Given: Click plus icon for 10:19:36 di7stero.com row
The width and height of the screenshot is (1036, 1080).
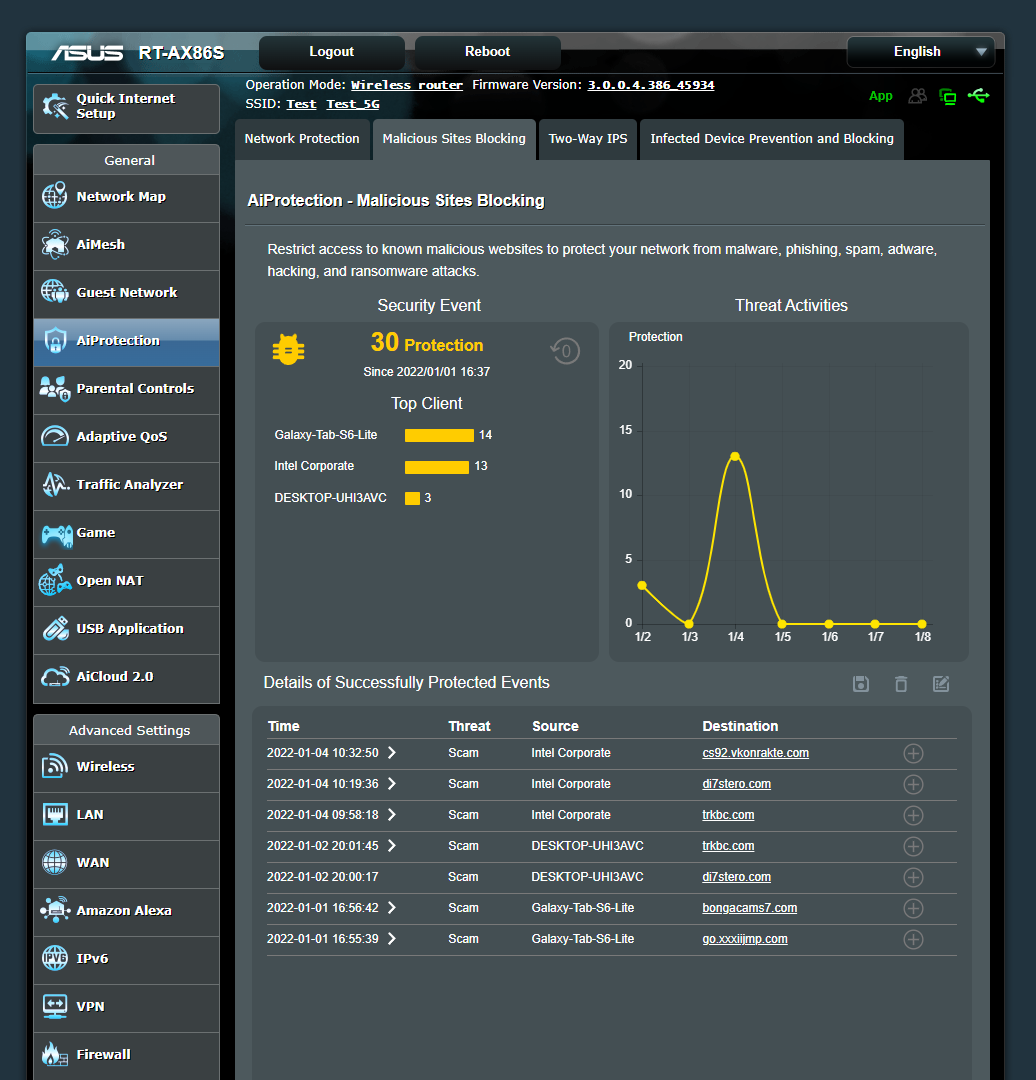Looking at the screenshot, I should pos(913,785).
